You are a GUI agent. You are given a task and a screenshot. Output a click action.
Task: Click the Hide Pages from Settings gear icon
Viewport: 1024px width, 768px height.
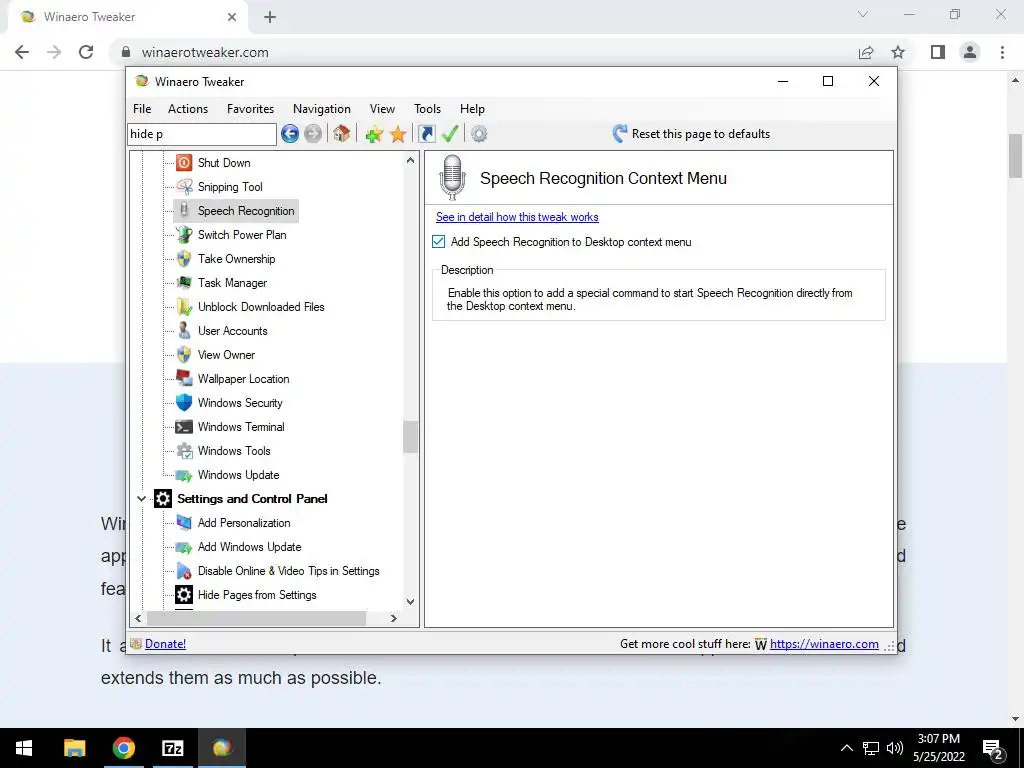184,595
